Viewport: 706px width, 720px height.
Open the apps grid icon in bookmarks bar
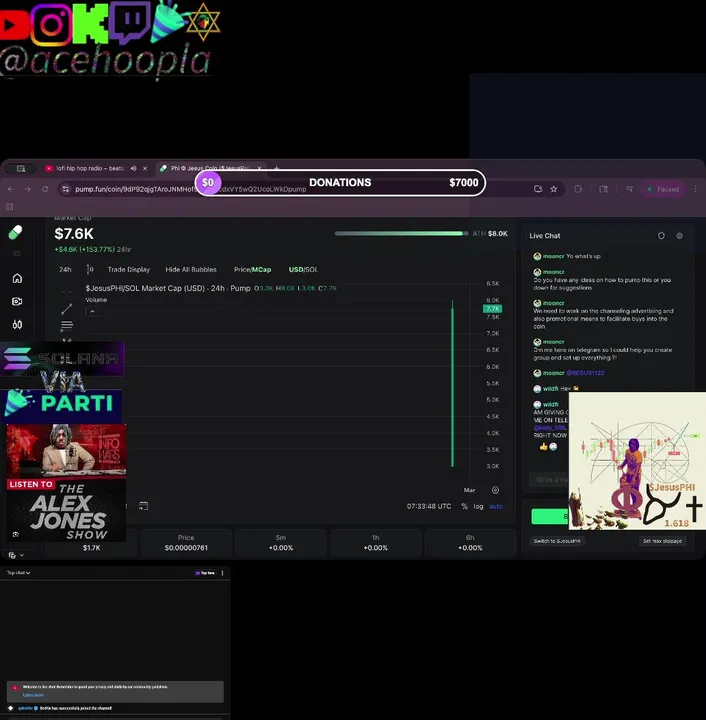click(x=10, y=207)
